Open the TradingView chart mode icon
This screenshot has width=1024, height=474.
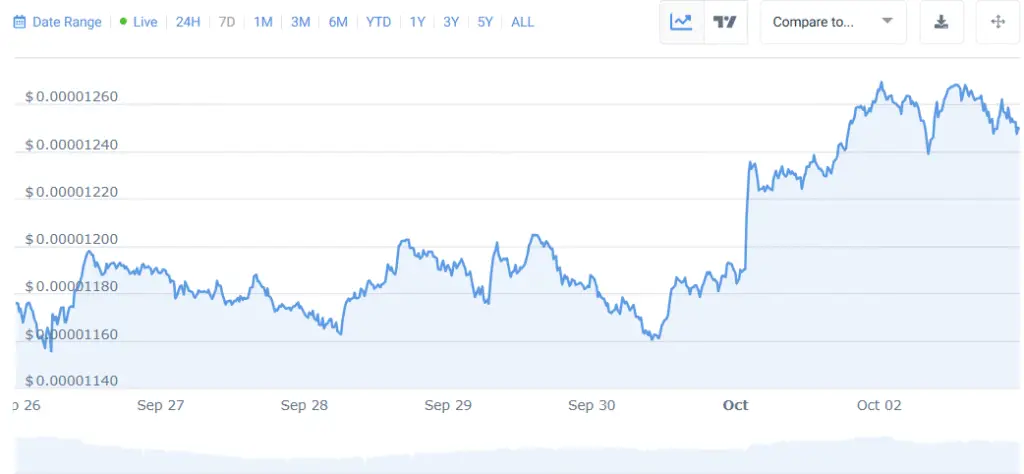tap(726, 22)
